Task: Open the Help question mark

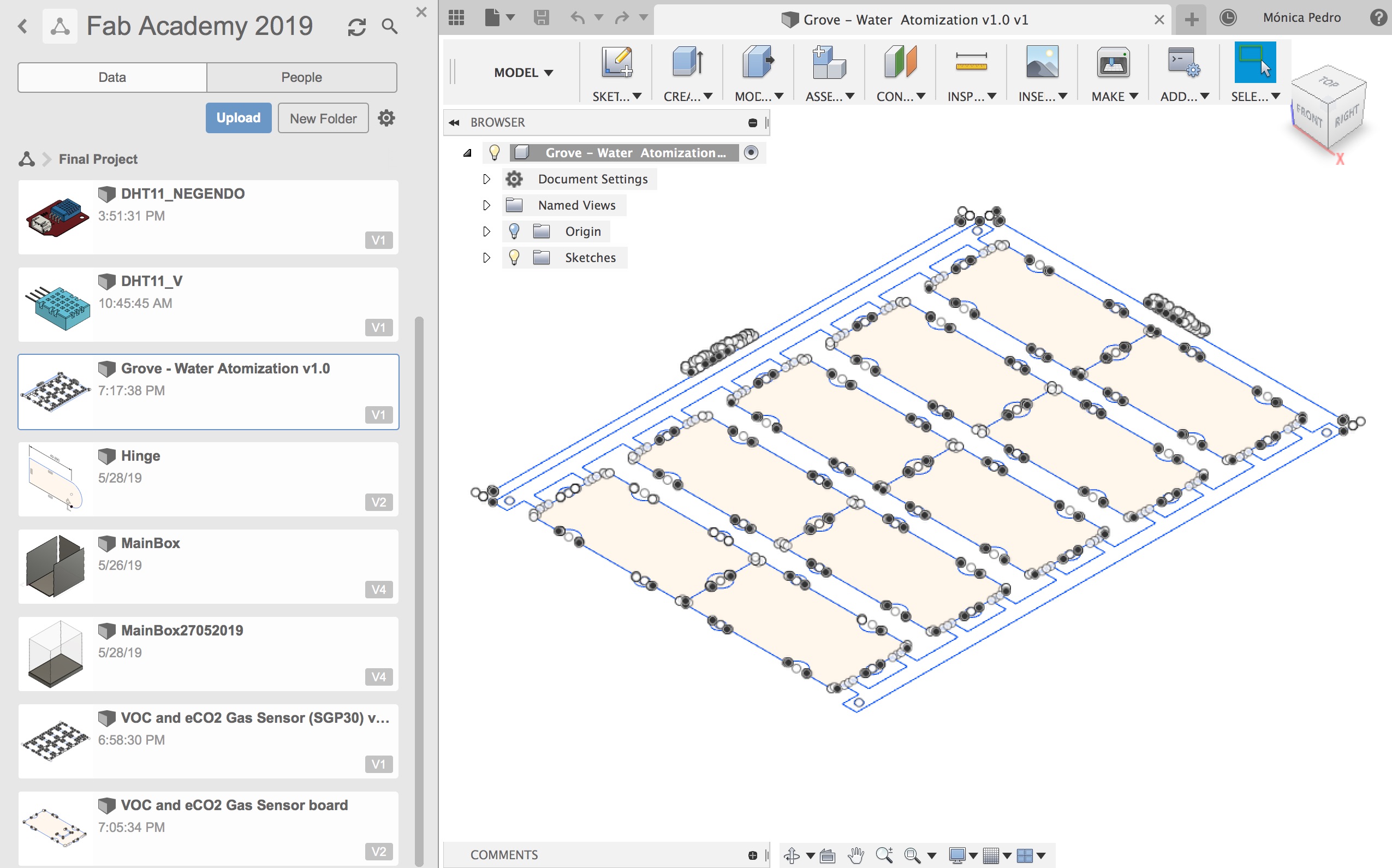Action: tap(1378, 18)
